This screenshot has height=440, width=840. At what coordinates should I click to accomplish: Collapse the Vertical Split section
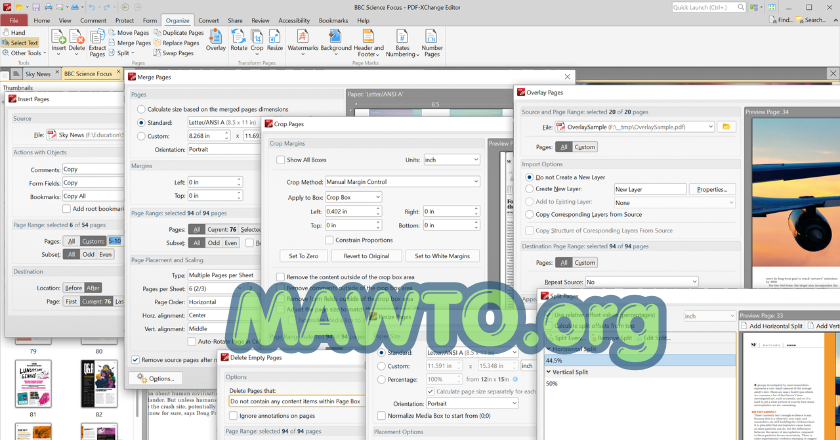pyautogui.click(x=550, y=372)
